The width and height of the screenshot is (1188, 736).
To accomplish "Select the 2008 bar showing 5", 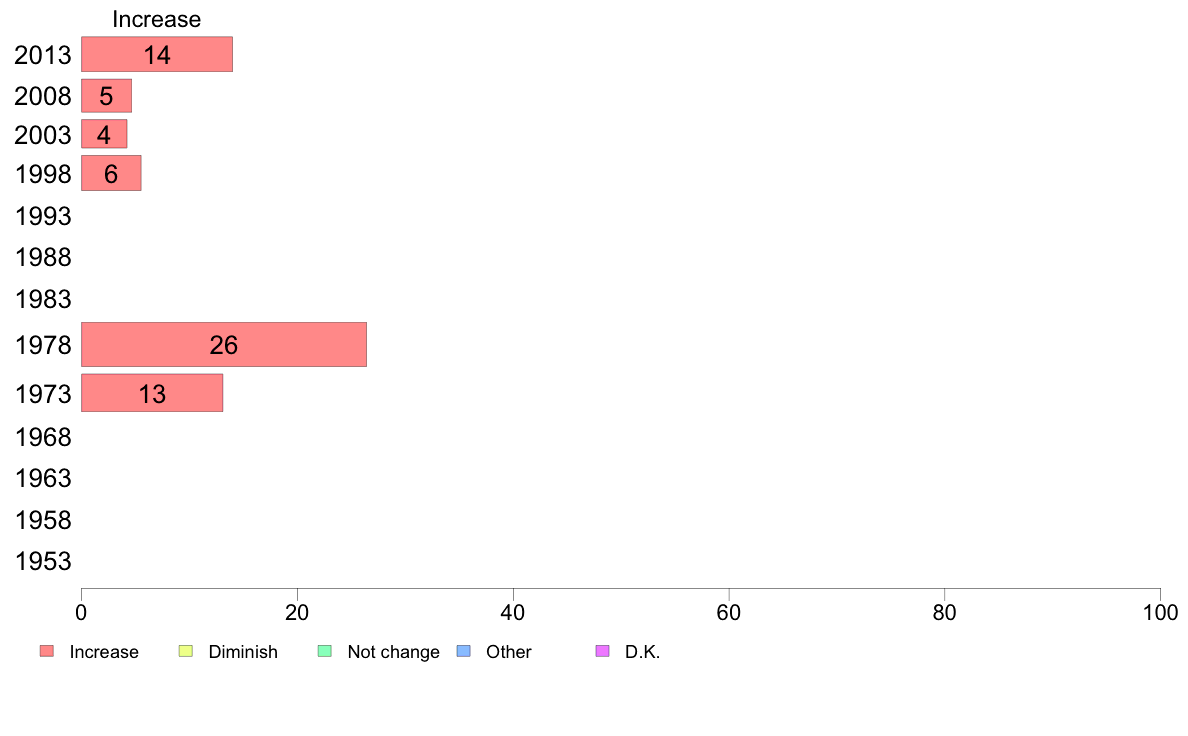I will pos(106,96).
